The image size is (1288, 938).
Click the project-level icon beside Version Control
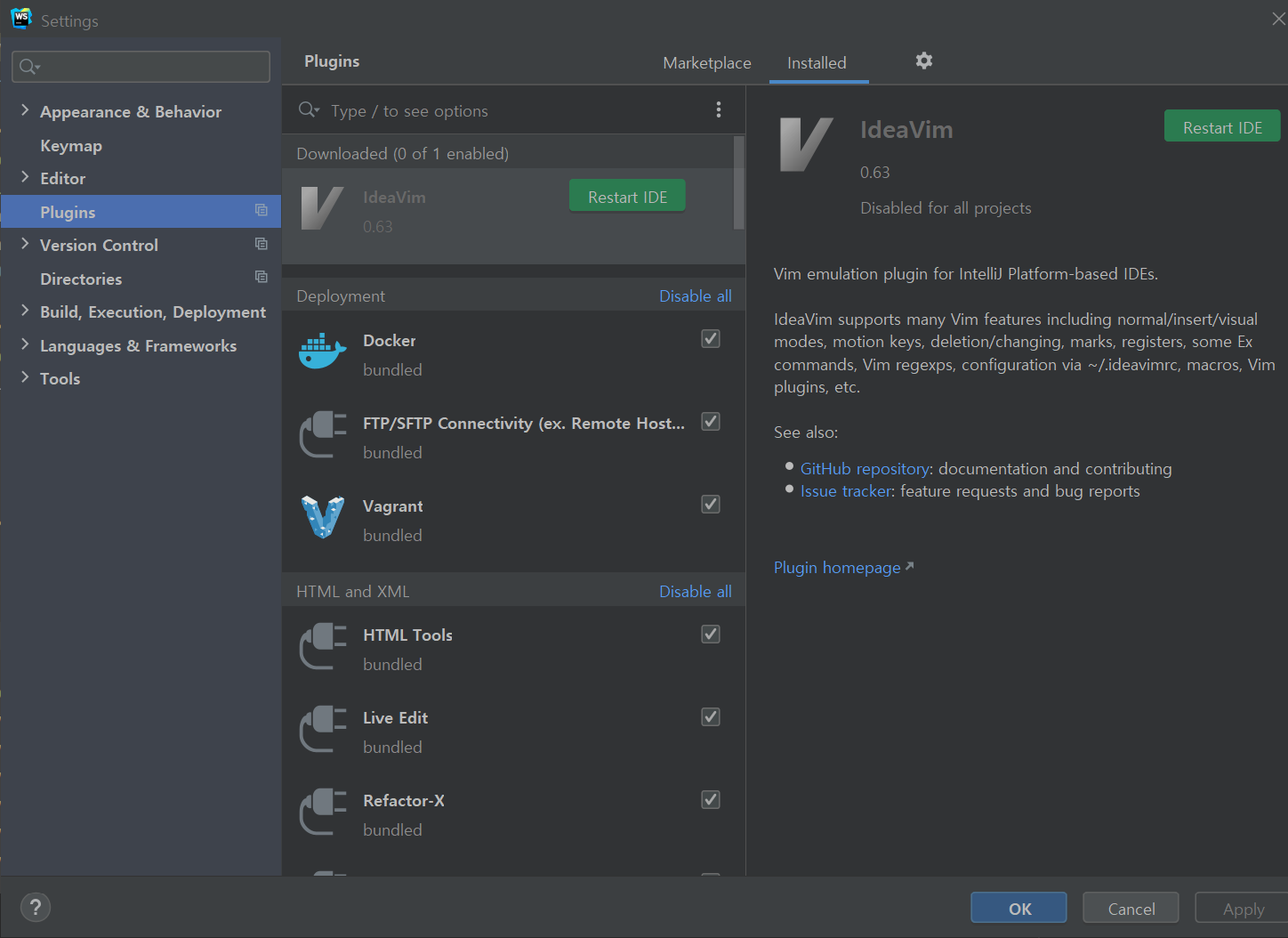(x=261, y=244)
